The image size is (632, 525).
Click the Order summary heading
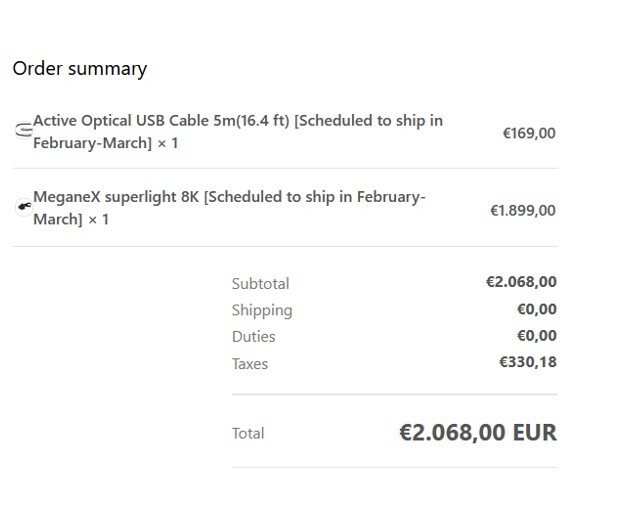tap(80, 69)
